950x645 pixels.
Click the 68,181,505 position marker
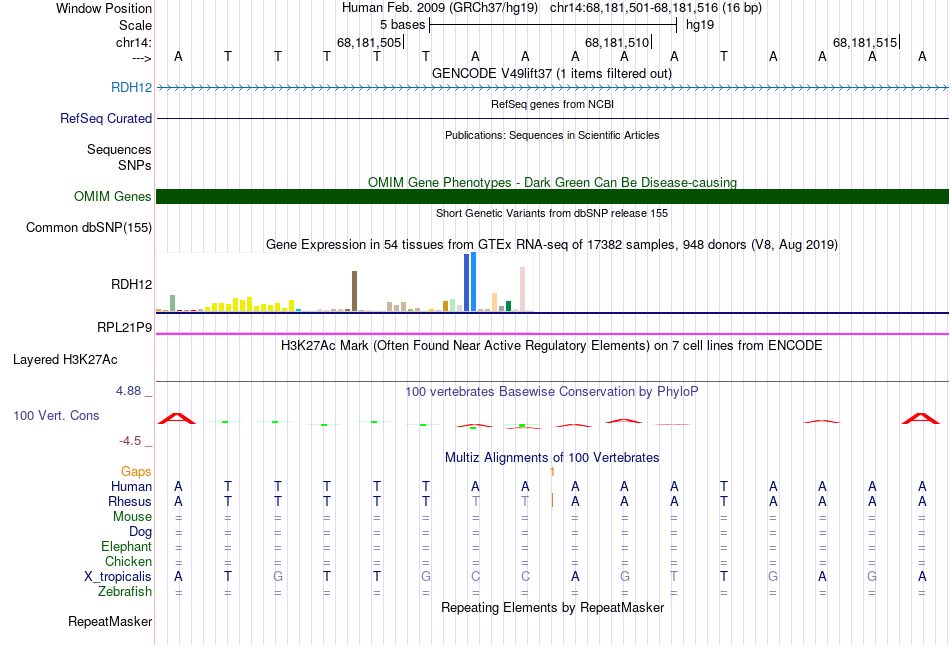coord(370,42)
